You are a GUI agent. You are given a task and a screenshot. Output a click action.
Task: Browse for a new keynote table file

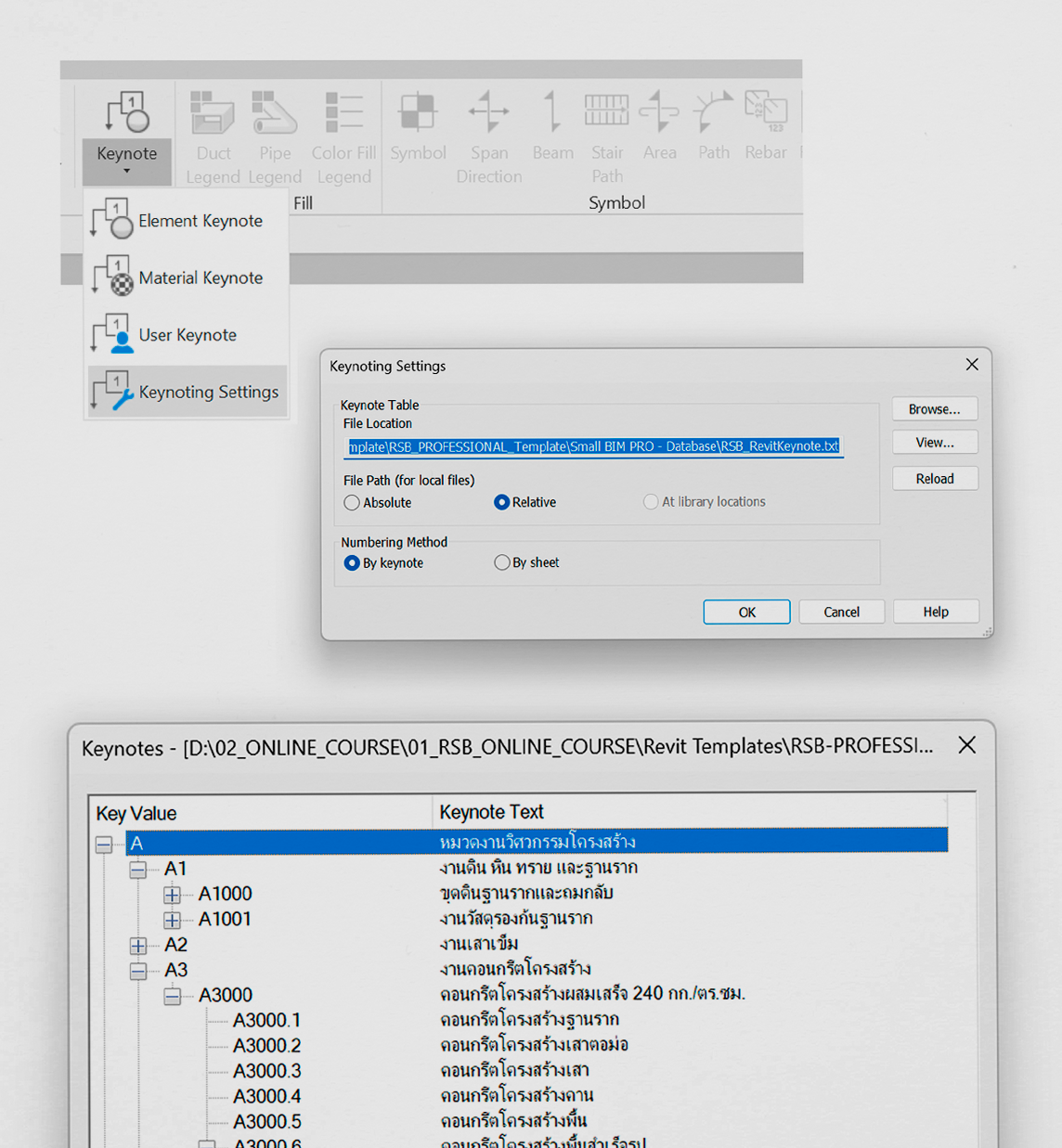coord(934,408)
